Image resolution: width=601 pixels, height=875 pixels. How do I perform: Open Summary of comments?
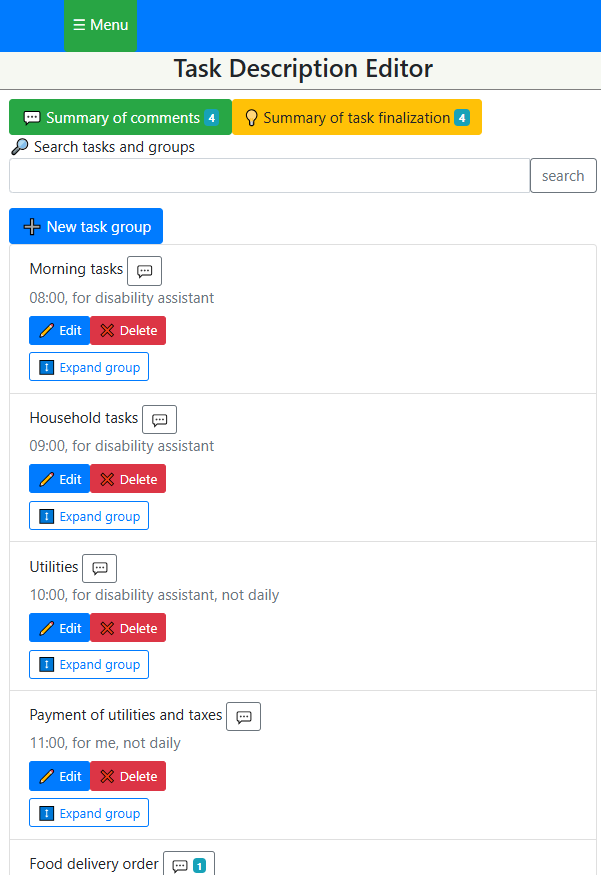120,118
